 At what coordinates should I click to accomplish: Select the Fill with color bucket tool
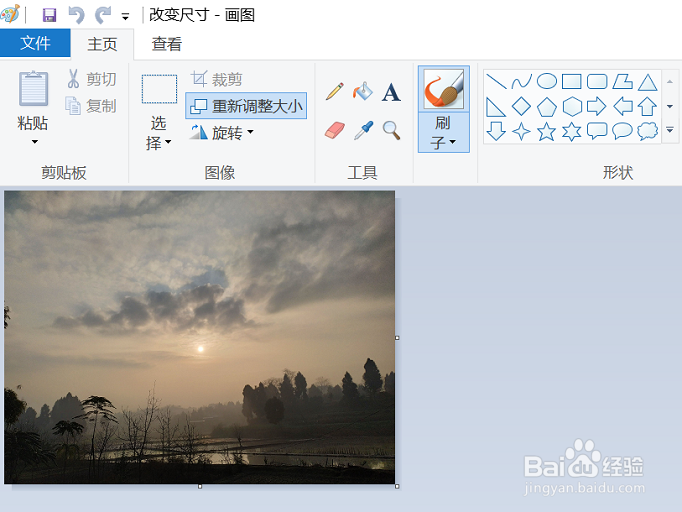point(363,91)
